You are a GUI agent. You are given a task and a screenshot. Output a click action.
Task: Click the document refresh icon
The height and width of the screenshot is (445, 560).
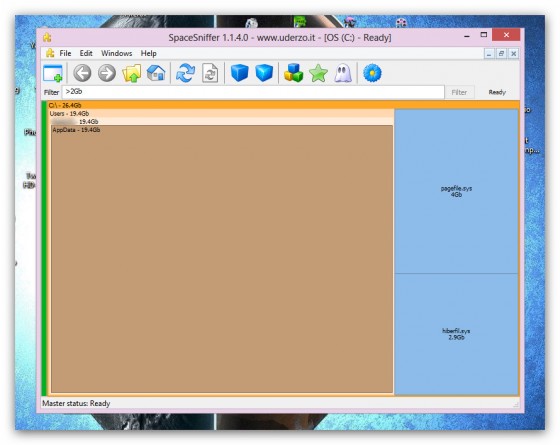210,73
